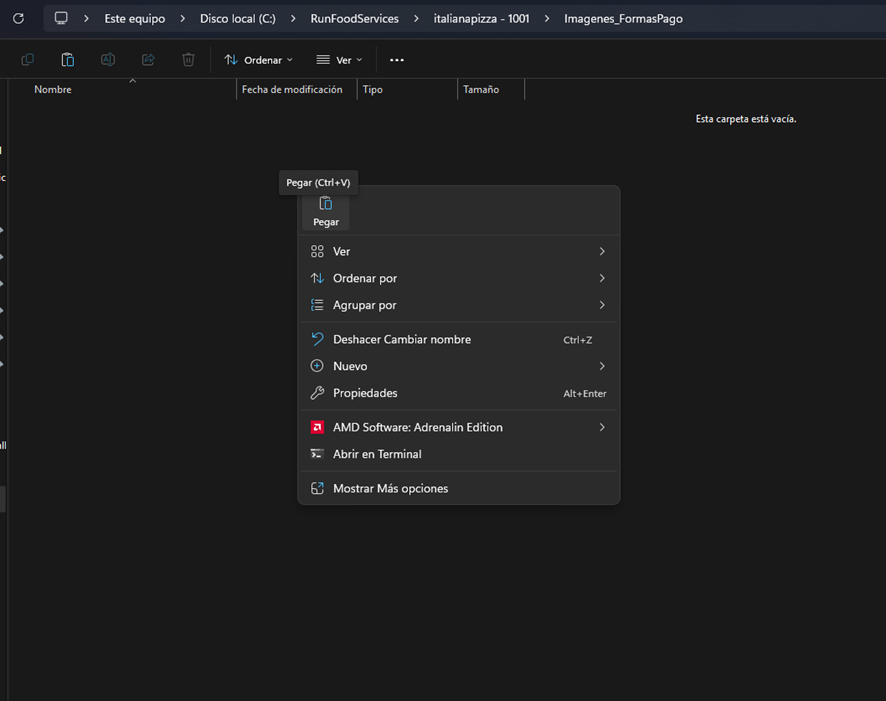The image size is (886, 701).
Task: Click the refresh icon beside the address bar
Action: click(18, 19)
